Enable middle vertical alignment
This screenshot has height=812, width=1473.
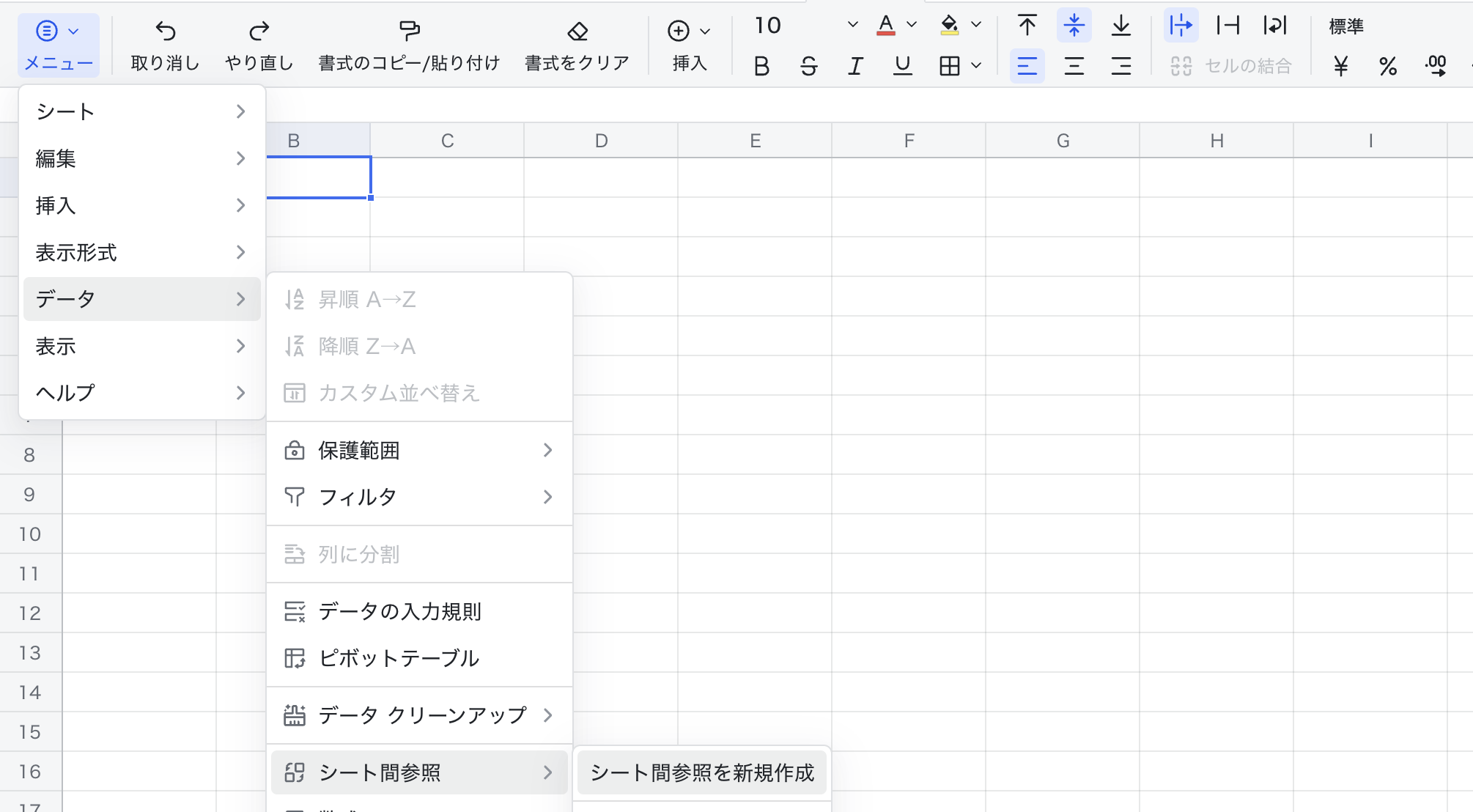pyautogui.click(x=1074, y=24)
